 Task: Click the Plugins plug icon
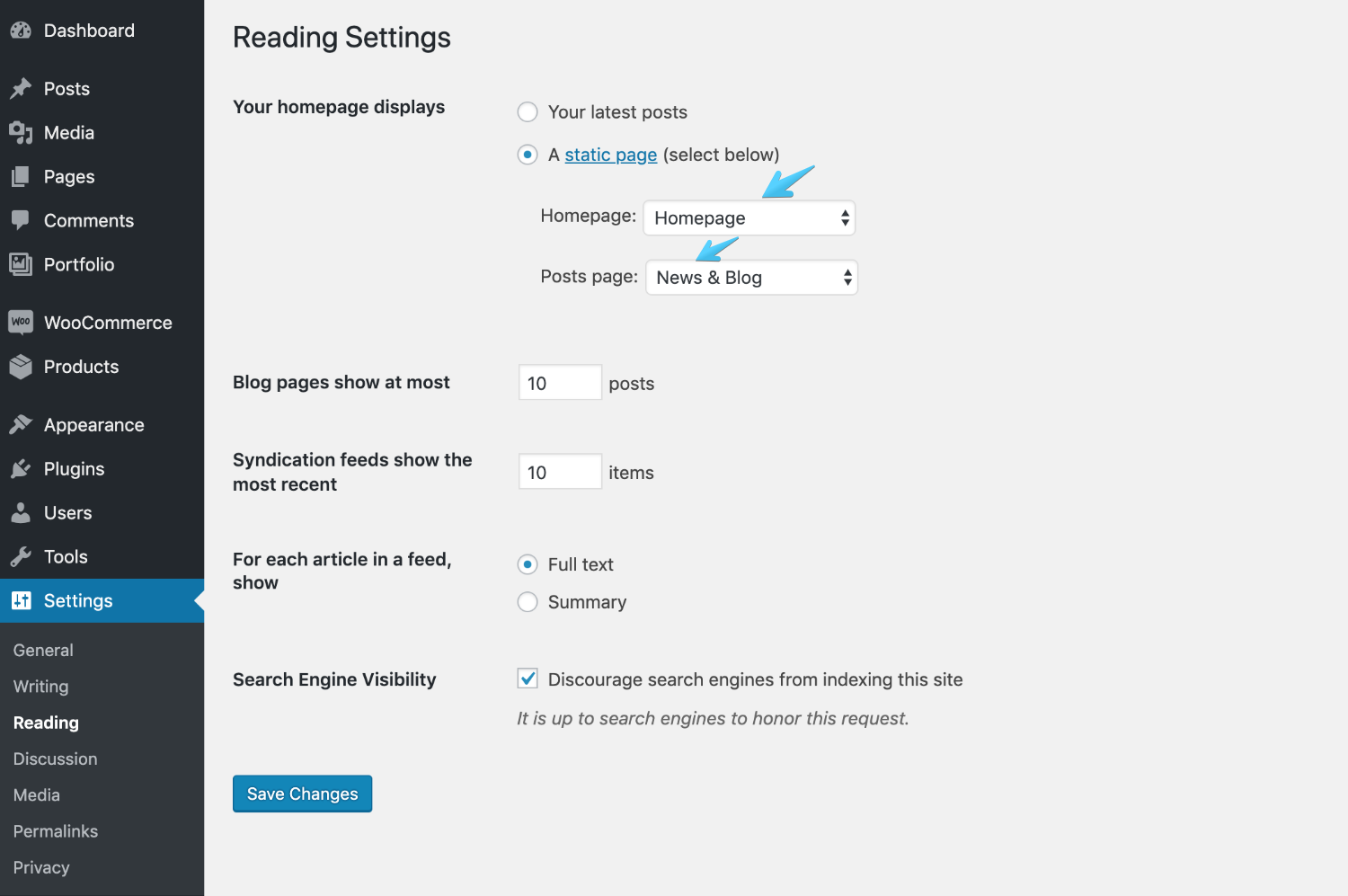coord(21,469)
